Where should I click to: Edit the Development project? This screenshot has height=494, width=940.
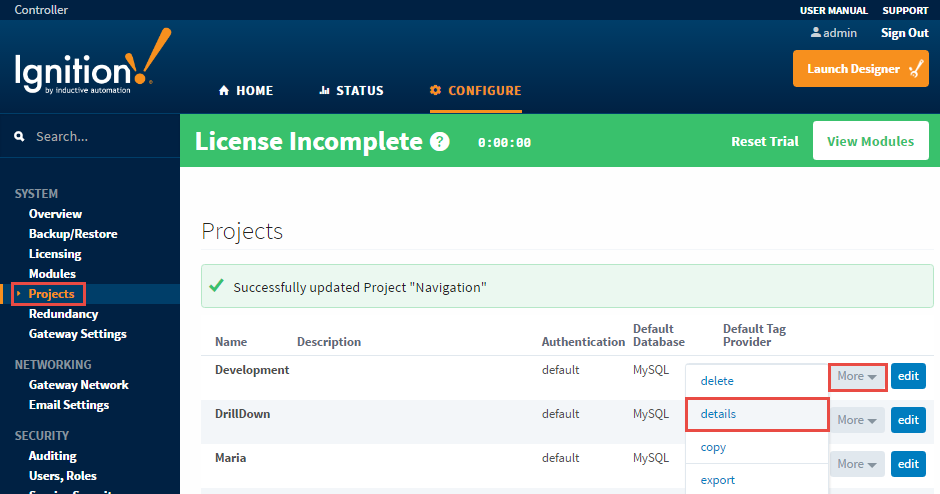pyautogui.click(x=908, y=376)
